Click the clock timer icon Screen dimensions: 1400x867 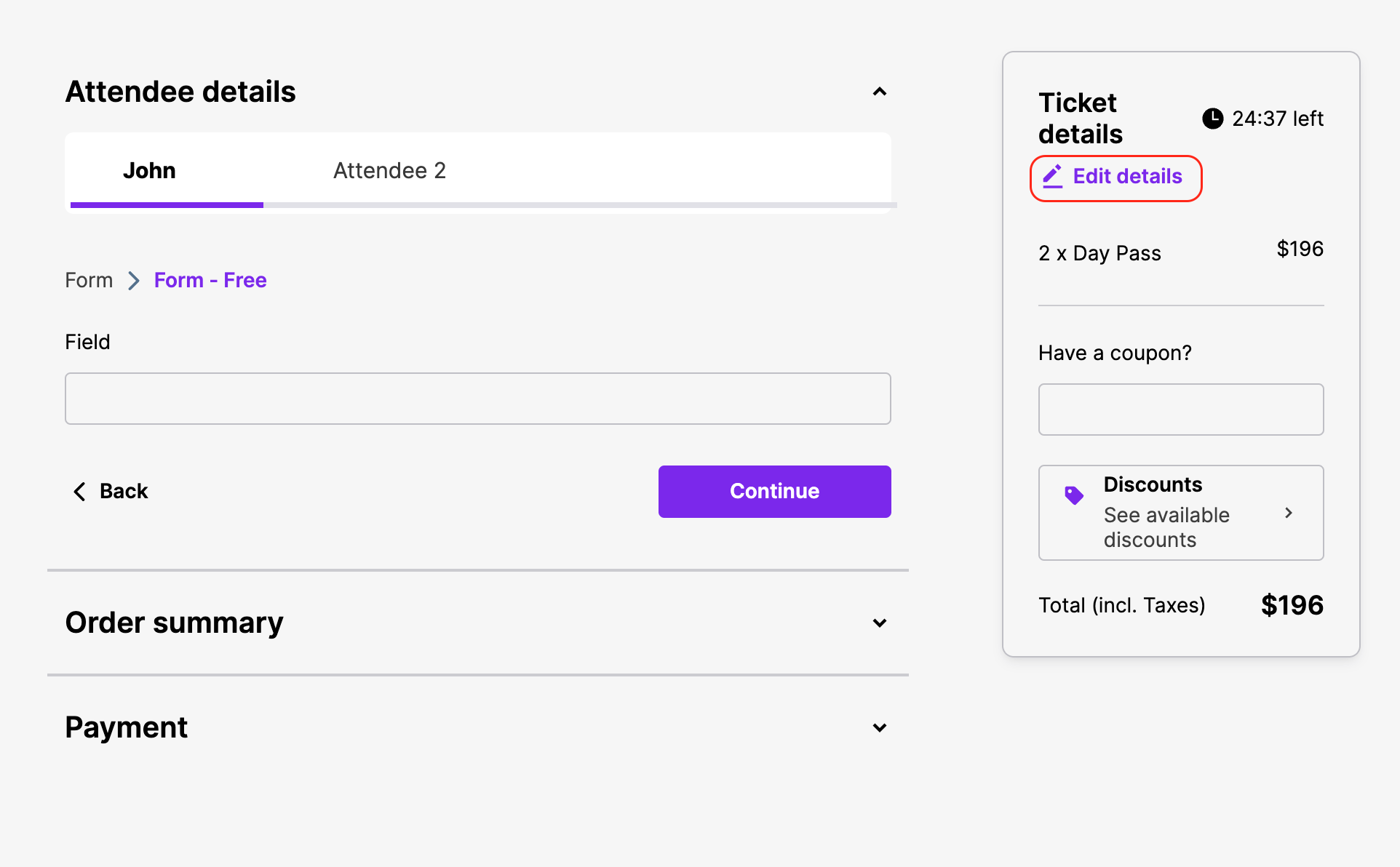tap(1212, 119)
